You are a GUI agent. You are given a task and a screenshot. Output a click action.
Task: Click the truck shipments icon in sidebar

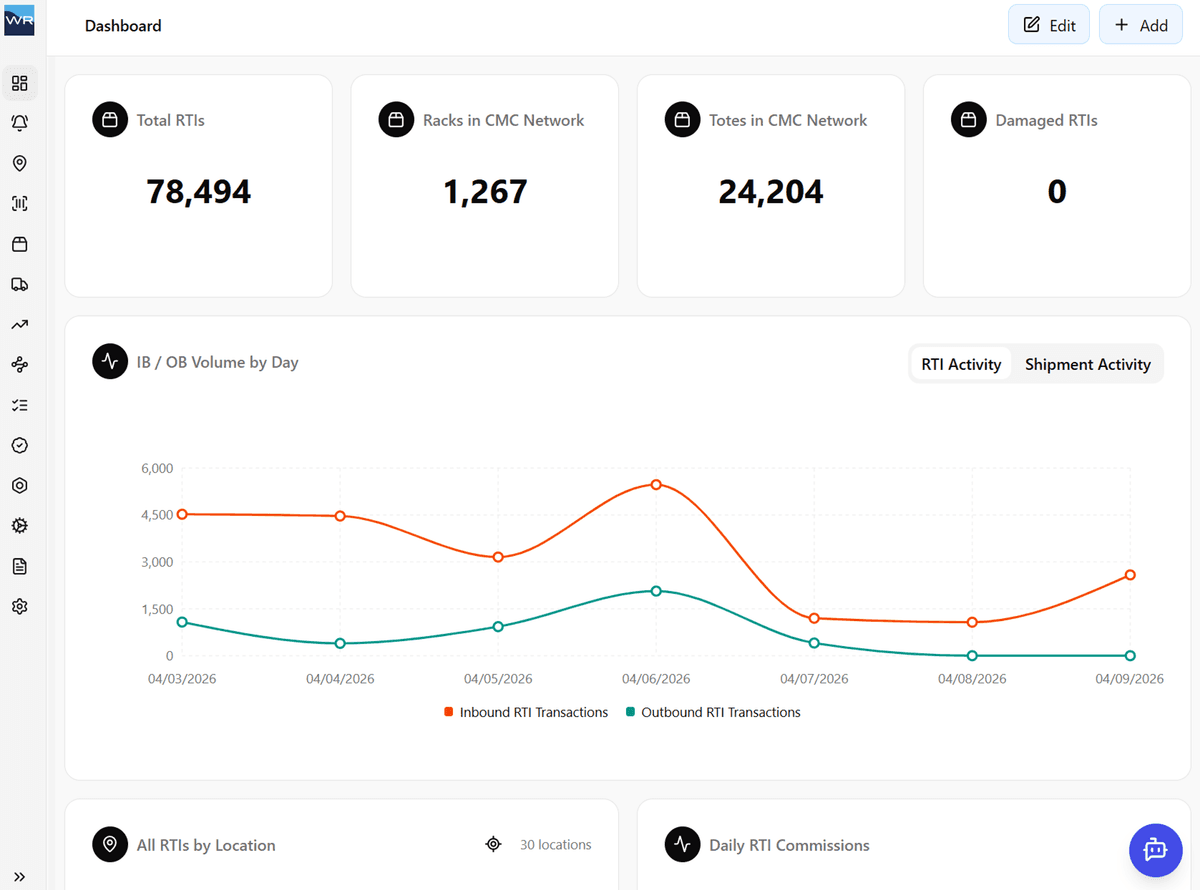[x=20, y=284]
